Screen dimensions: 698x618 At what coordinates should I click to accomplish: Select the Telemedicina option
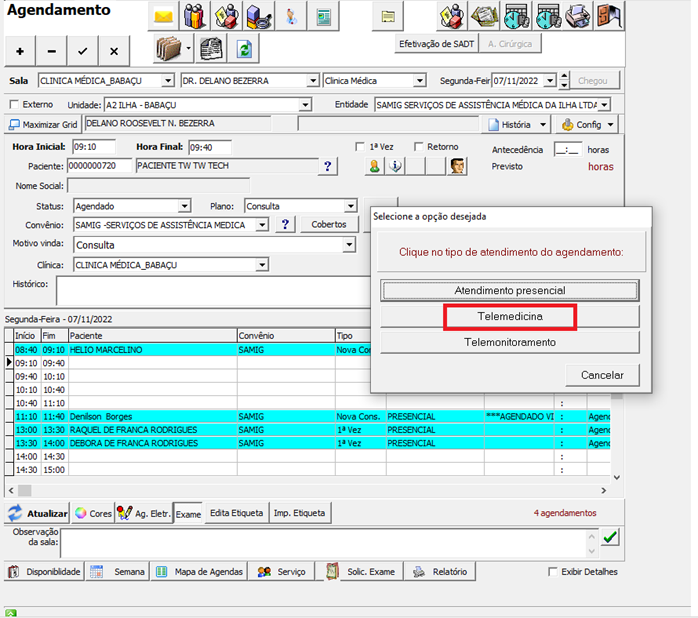510,317
